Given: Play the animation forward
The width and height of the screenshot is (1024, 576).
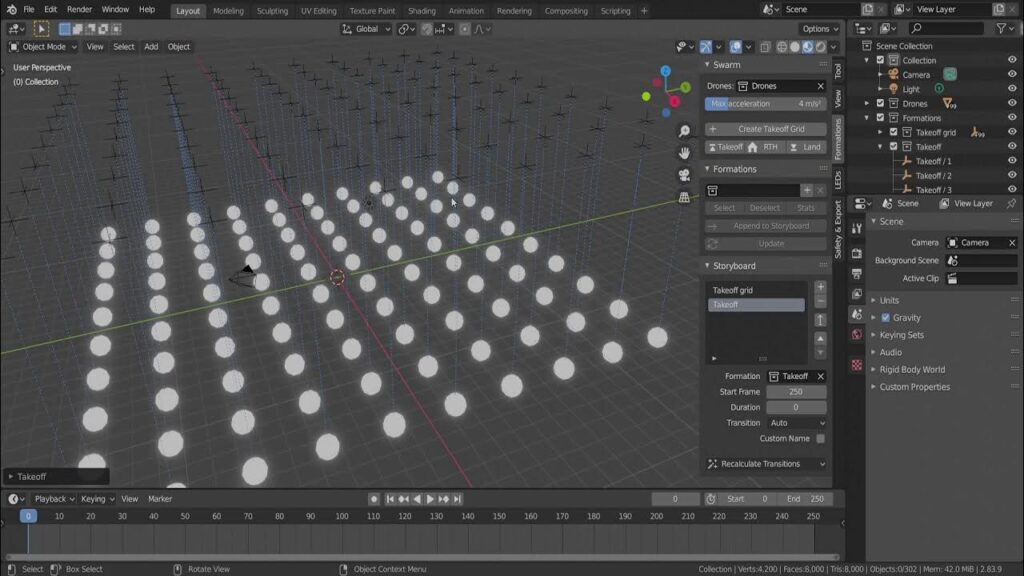Looking at the screenshot, I should click(x=430, y=499).
